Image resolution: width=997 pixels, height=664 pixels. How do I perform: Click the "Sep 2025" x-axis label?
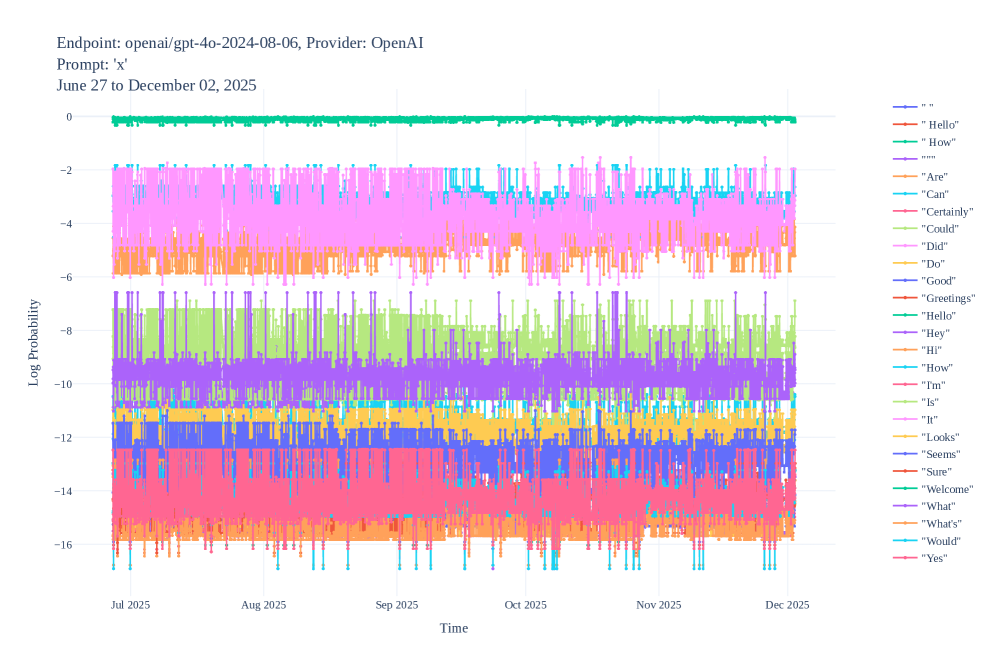point(397,605)
